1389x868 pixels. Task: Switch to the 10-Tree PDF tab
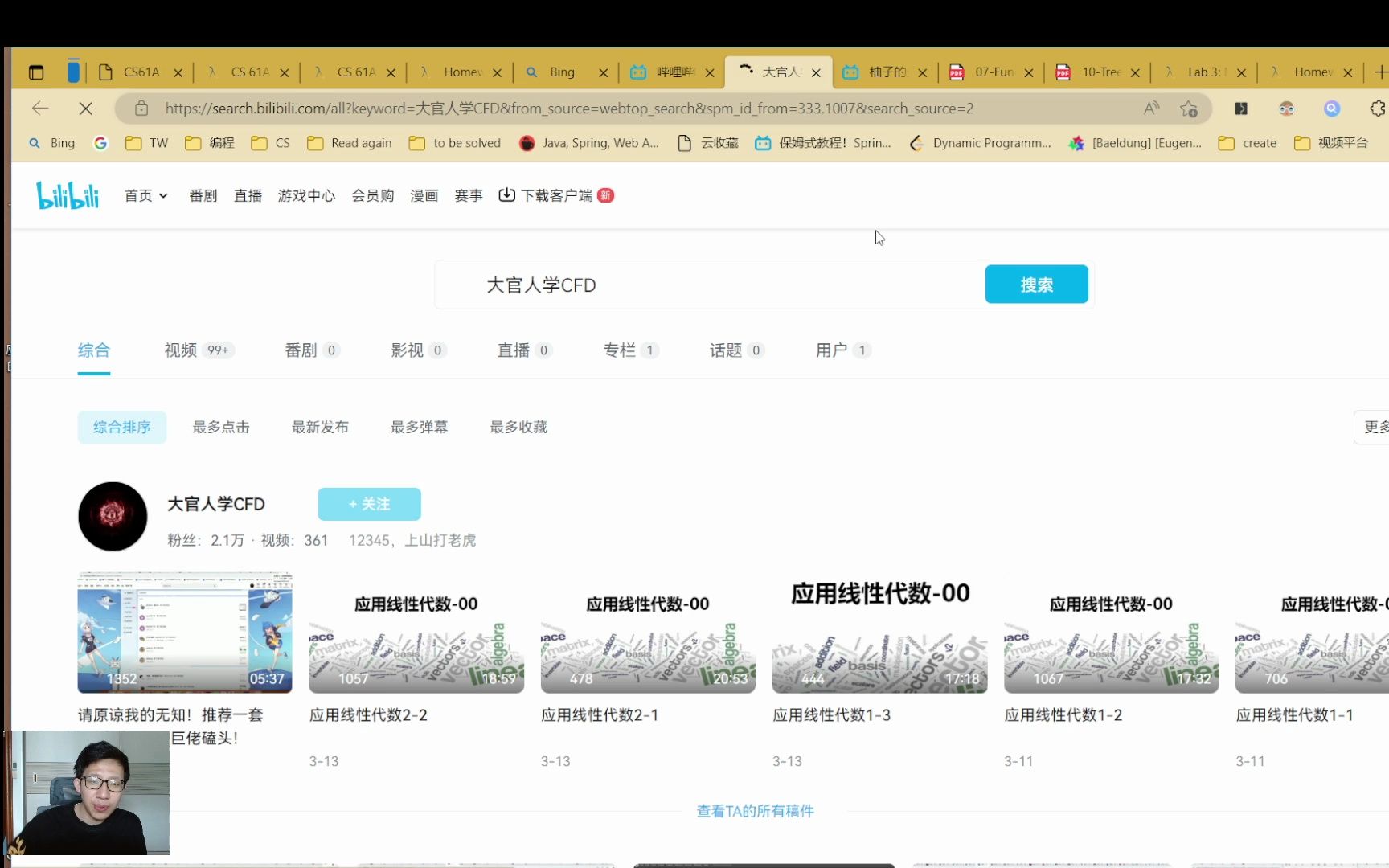pyautogui.click(x=1100, y=72)
